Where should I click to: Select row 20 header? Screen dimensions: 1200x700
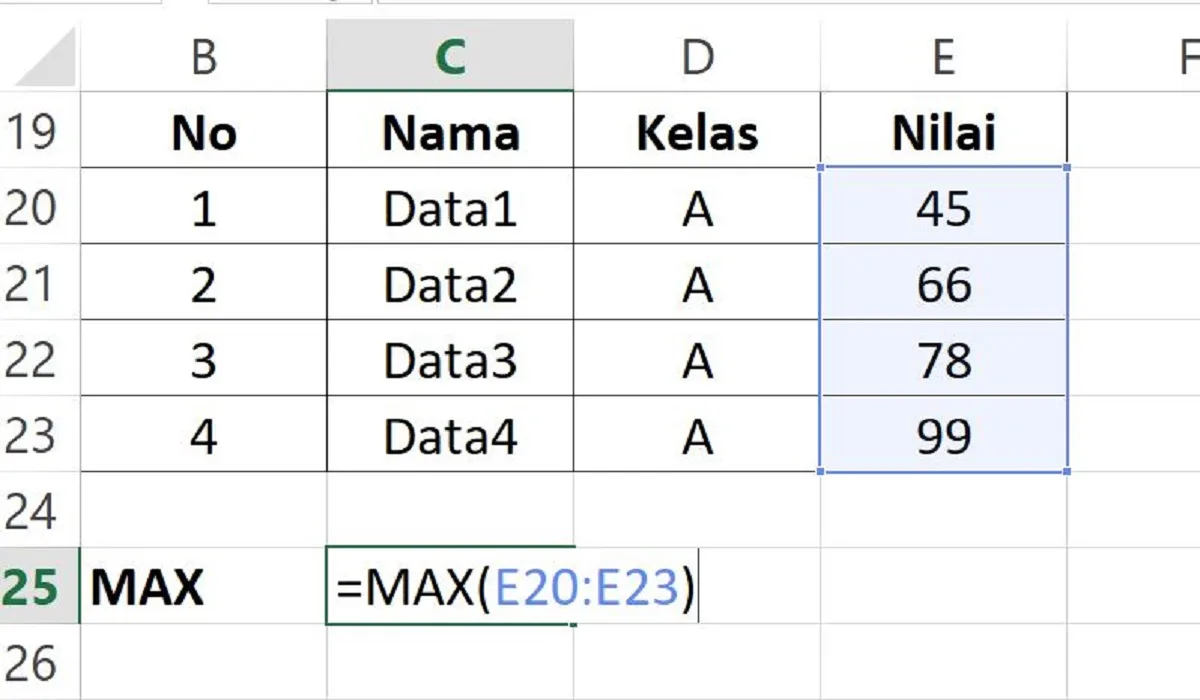click(x=40, y=207)
